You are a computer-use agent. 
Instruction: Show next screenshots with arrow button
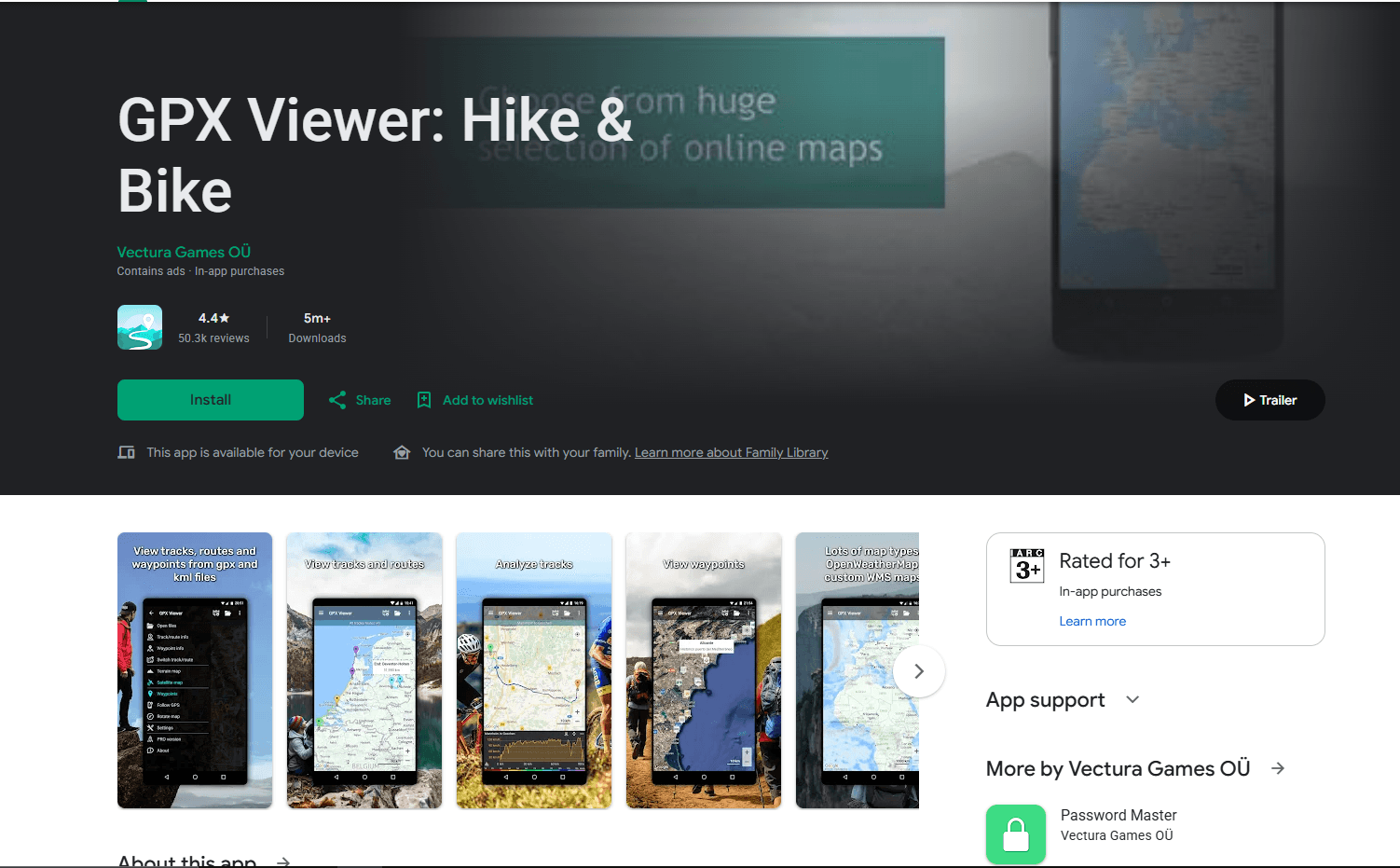coord(919,671)
